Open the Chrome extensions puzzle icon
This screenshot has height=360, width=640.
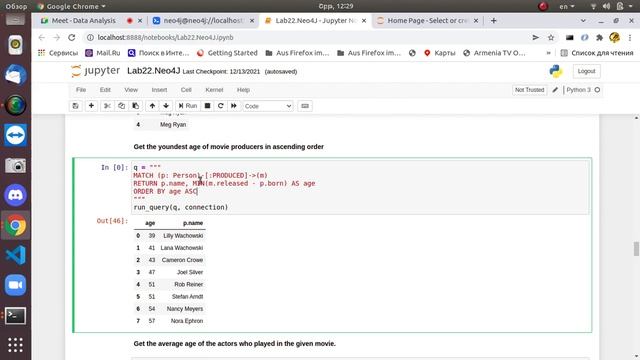[x=599, y=38]
